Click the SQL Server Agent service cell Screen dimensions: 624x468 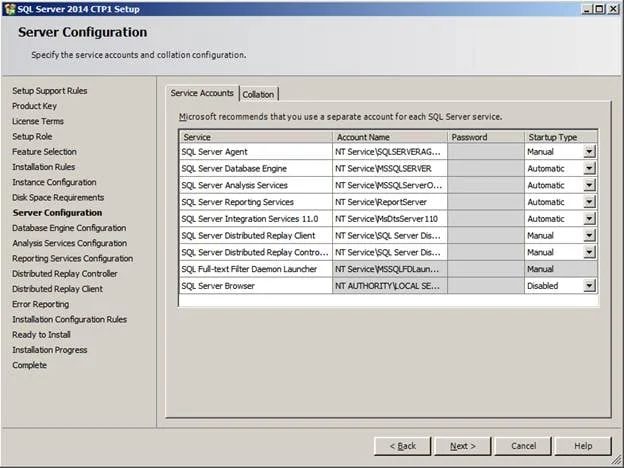click(256, 152)
